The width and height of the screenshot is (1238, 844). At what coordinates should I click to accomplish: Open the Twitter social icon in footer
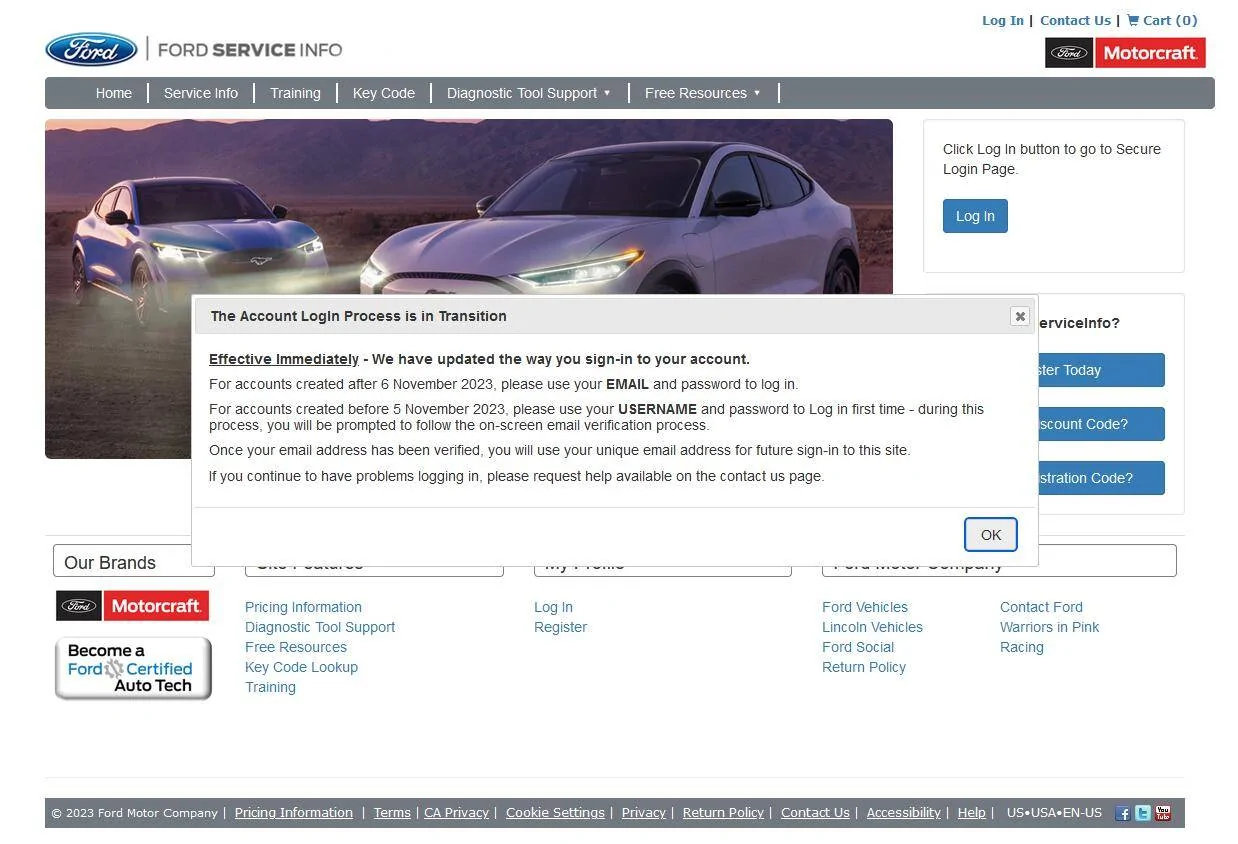1142,813
